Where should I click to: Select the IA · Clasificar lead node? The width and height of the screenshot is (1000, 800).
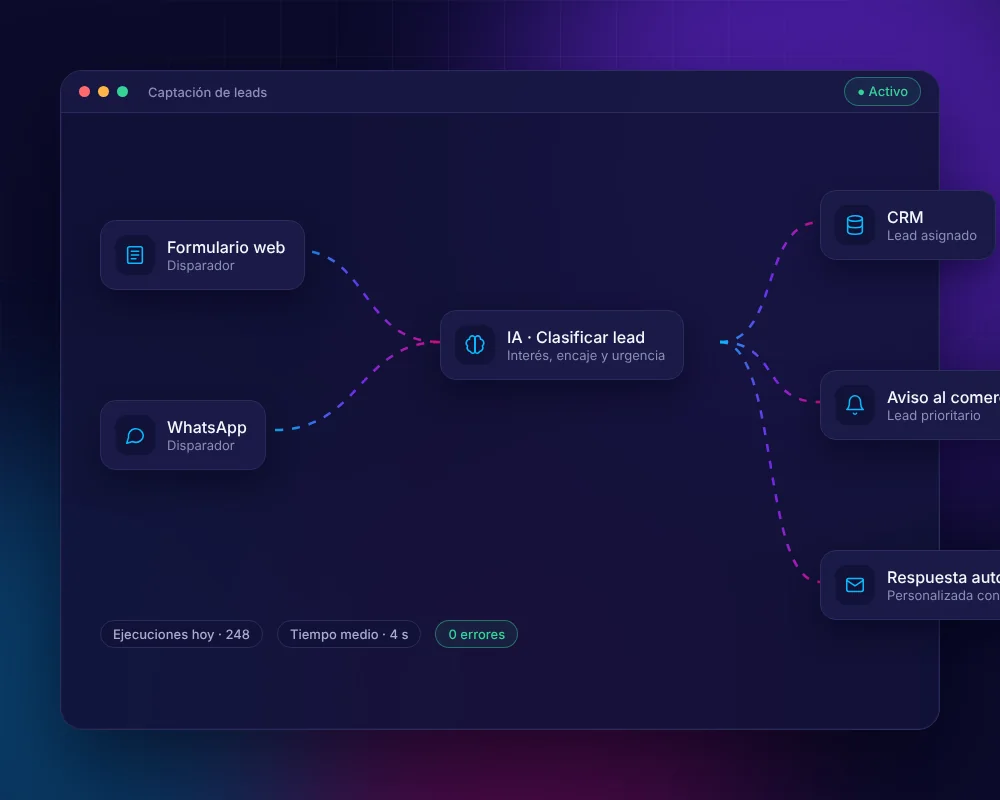tap(562, 345)
